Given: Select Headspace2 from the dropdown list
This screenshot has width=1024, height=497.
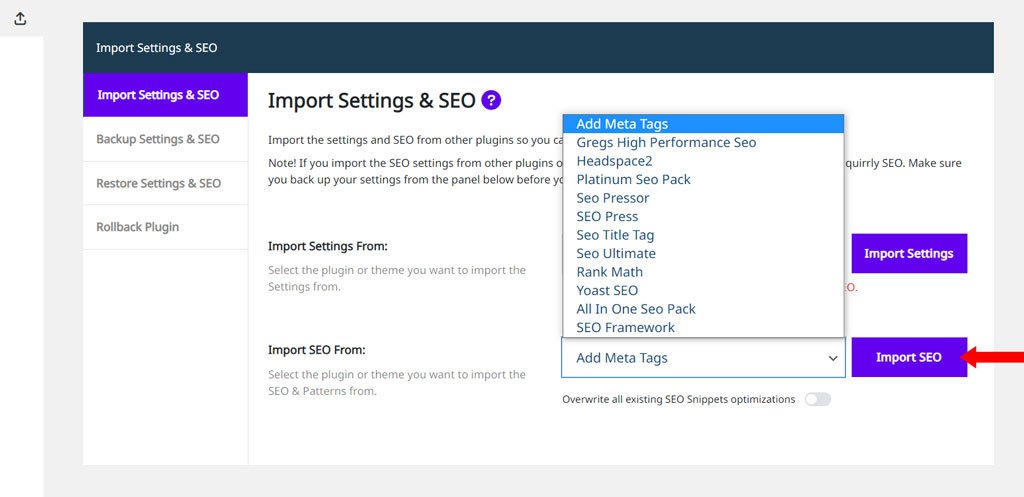Looking at the screenshot, I should click(x=703, y=161).
